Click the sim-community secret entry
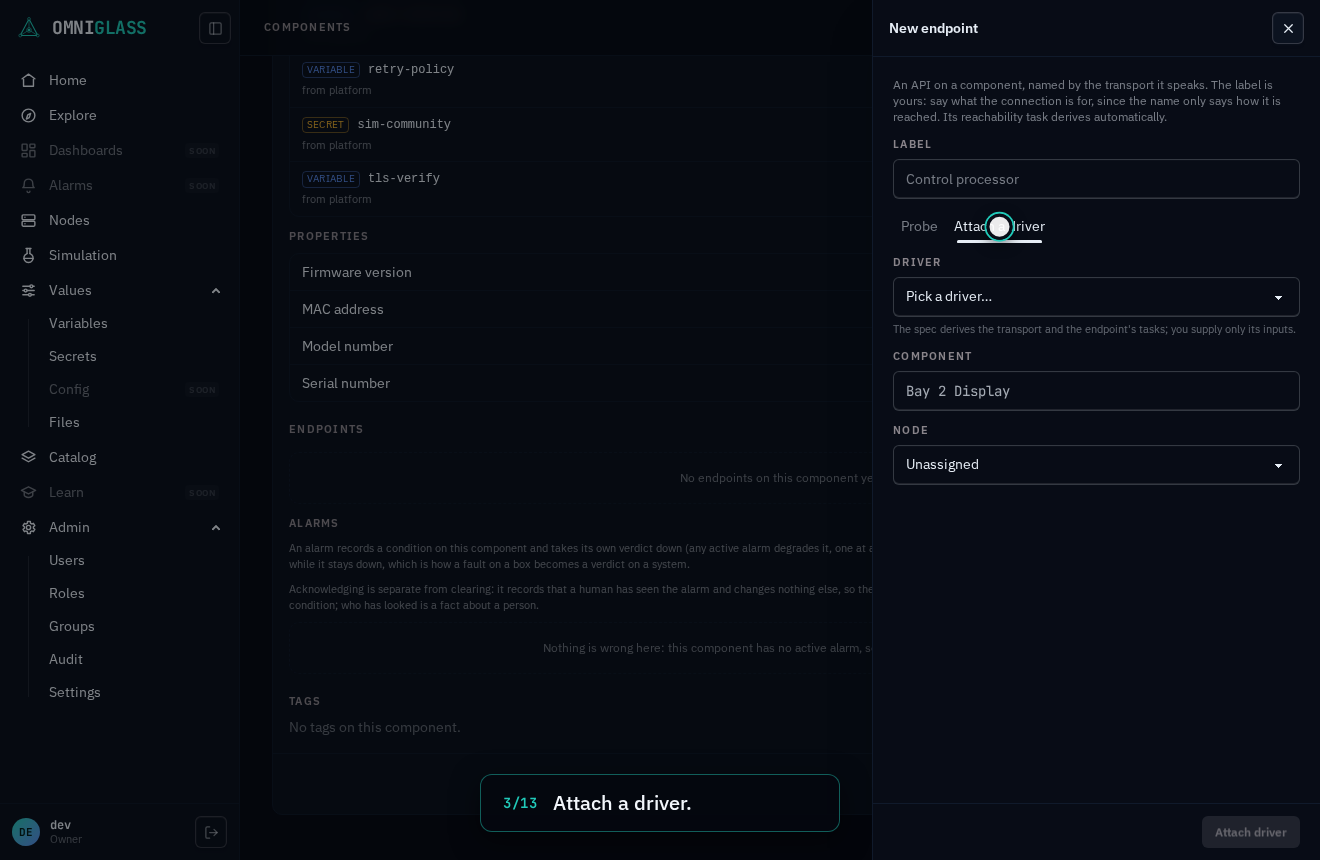The height and width of the screenshot is (860, 1320). click(581, 134)
